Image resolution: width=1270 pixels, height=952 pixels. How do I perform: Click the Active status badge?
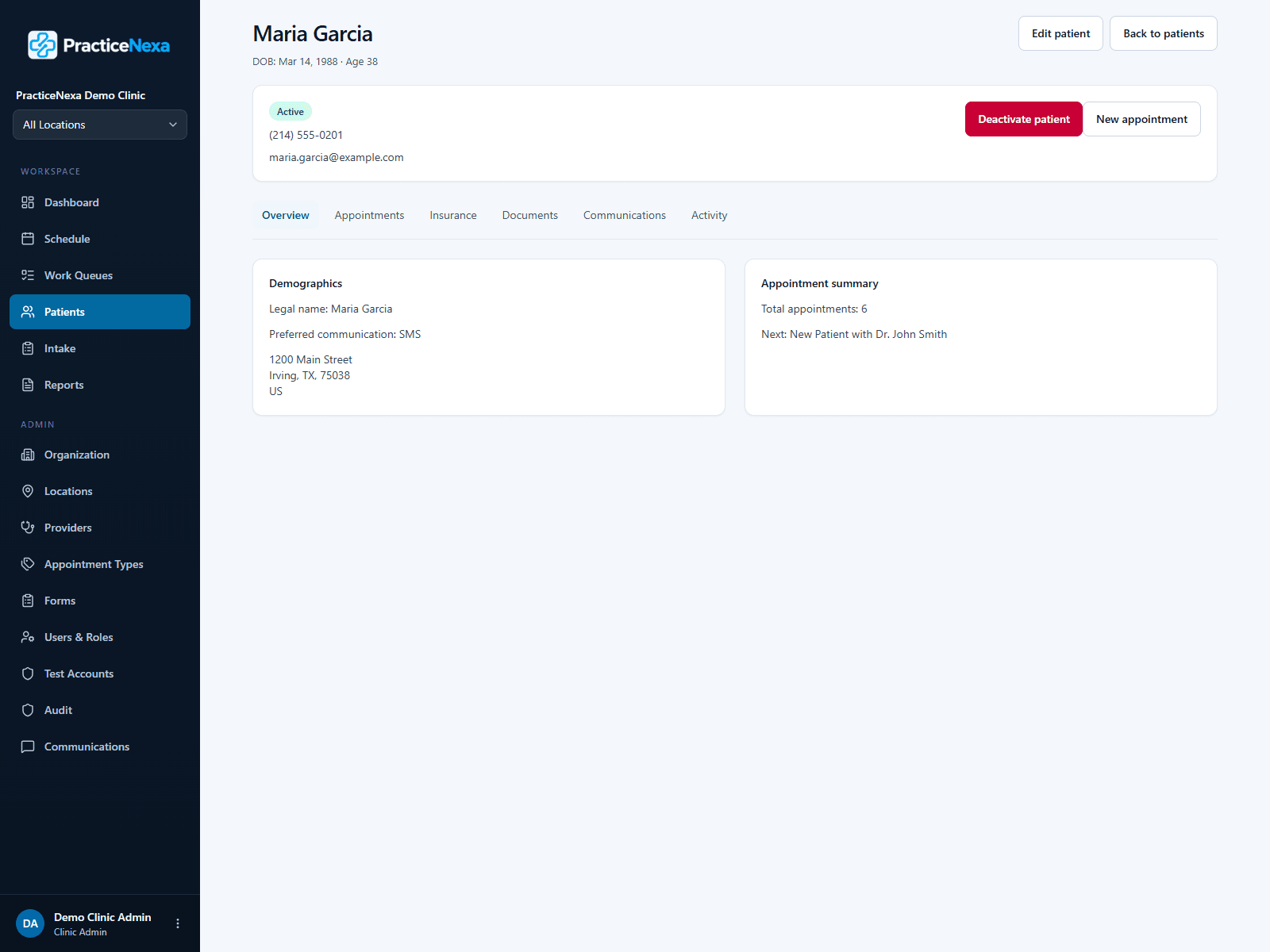click(x=291, y=112)
